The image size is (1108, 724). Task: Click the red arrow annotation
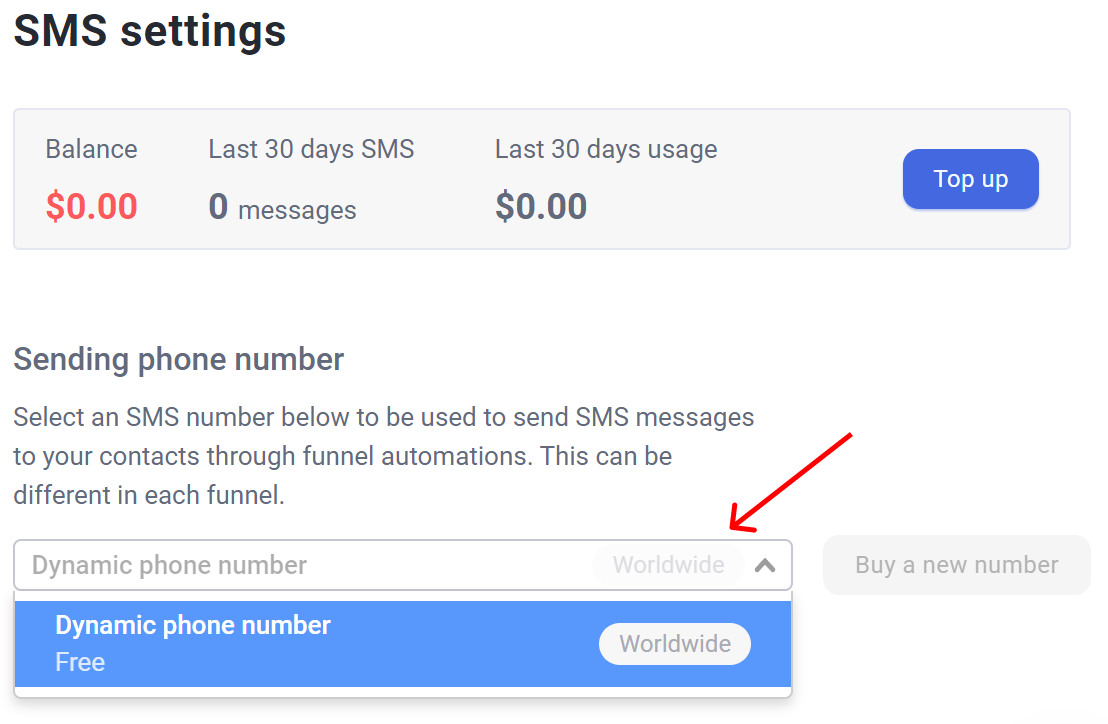click(x=790, y=482)
